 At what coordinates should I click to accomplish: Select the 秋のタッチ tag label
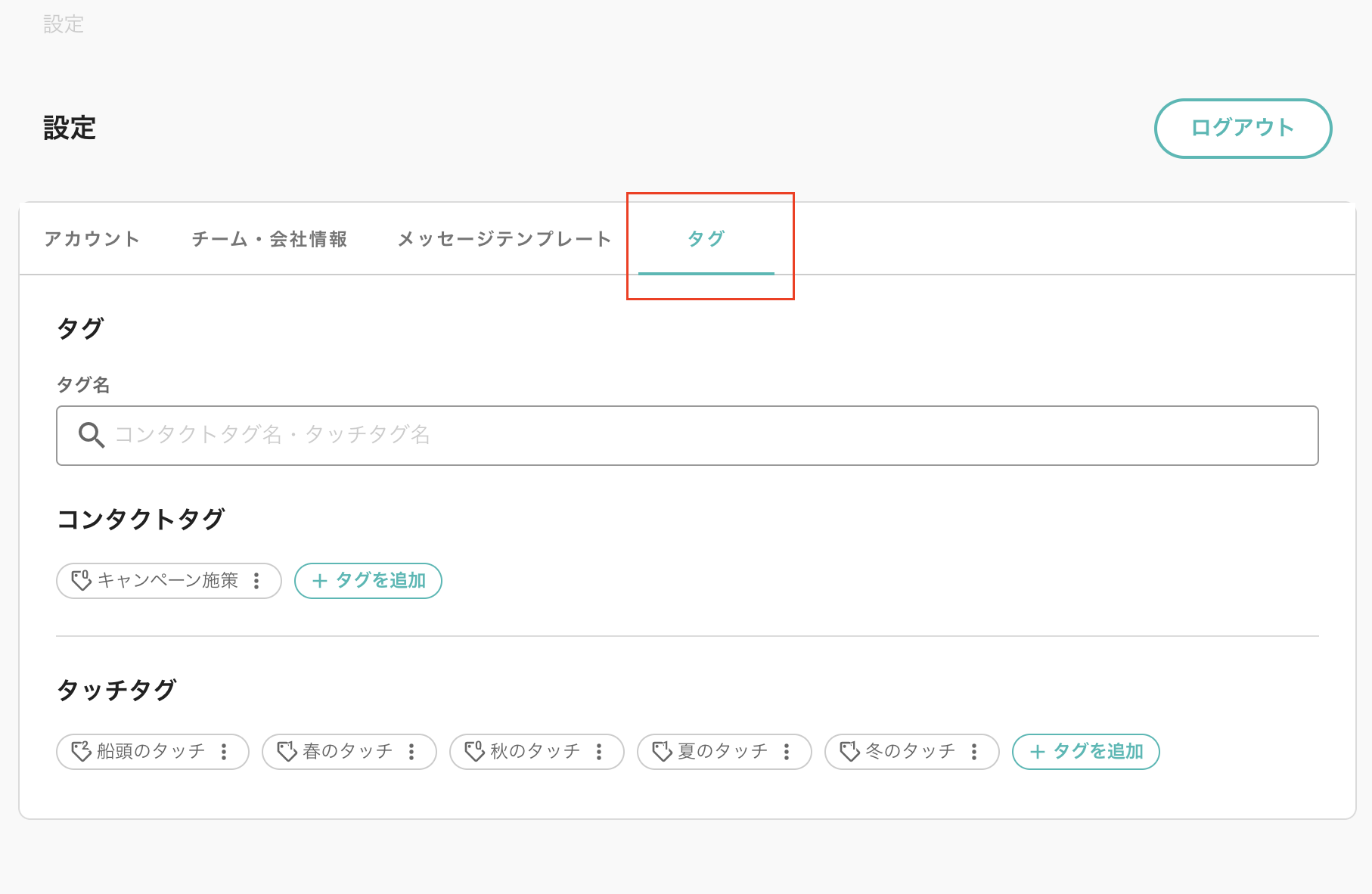[x=535, y=752]
